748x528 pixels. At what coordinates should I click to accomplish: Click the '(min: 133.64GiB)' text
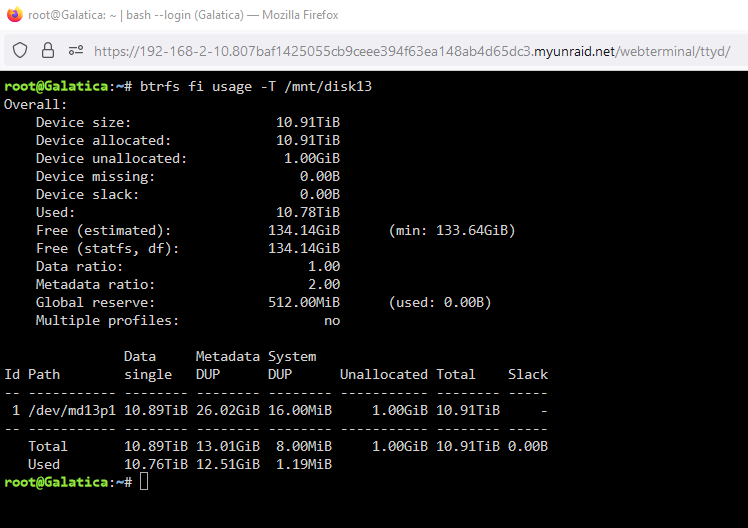coord(452,230)
